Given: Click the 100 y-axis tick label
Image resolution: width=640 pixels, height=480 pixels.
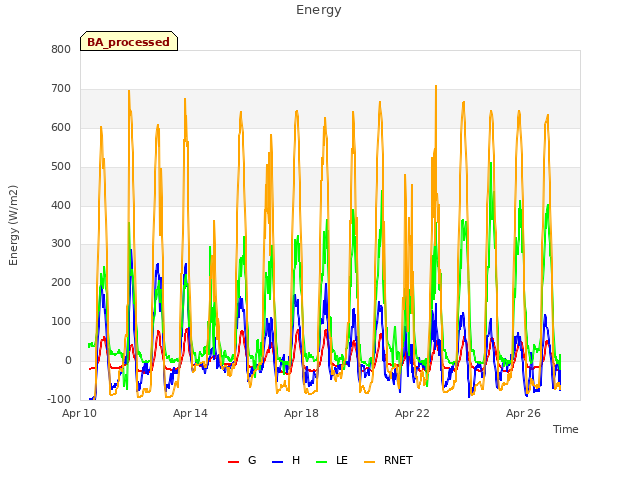Looking at the screenshot, I should click(x=61, y=322).
